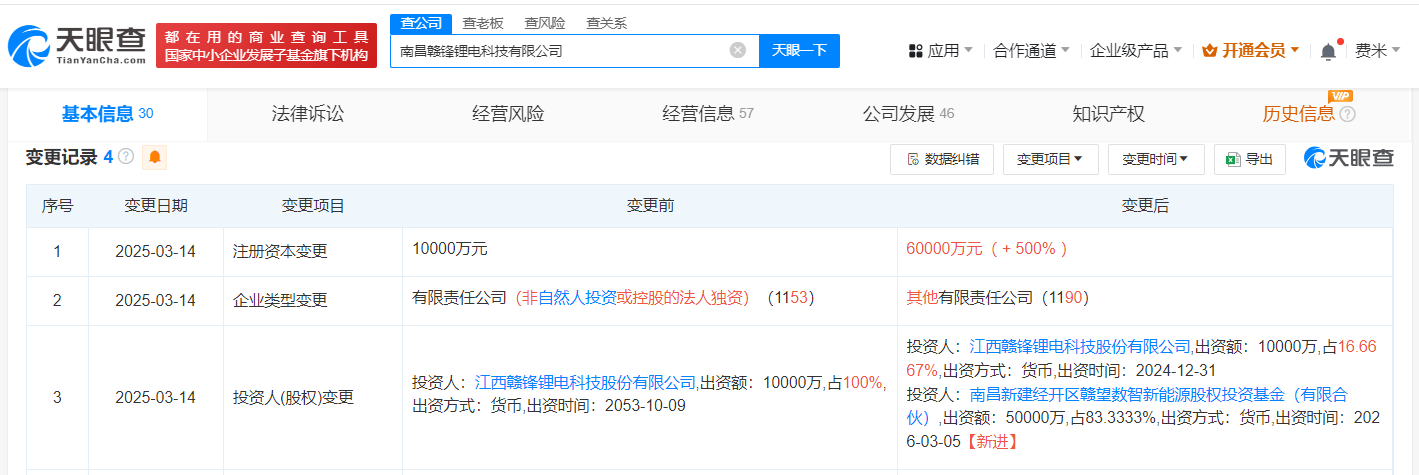This screenshot has width=1419, height=475.
Task: Clear the search box with the X icon
Action: [738, 50]
